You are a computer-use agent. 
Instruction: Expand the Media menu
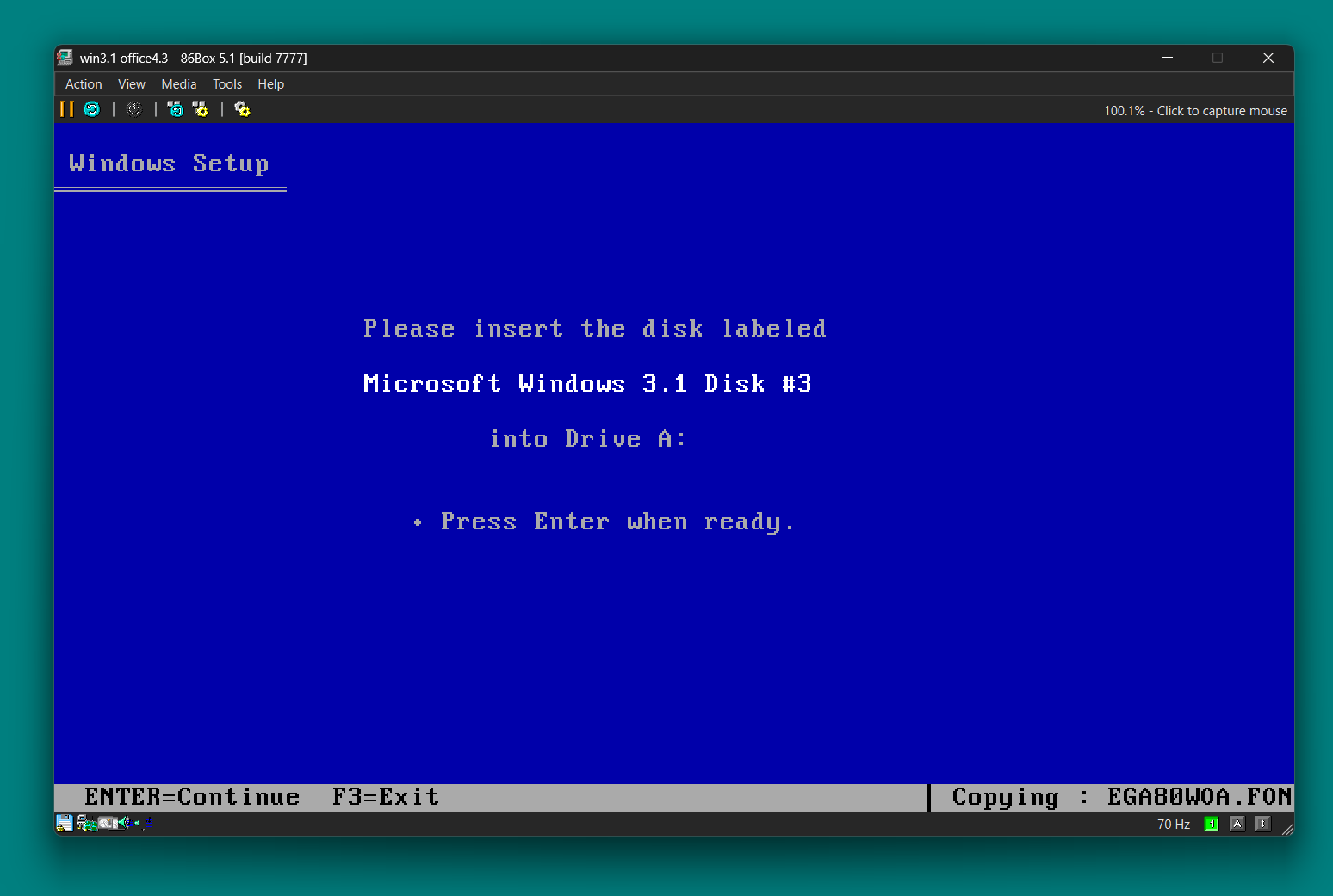pyautogui.click(x=179, y=84)
